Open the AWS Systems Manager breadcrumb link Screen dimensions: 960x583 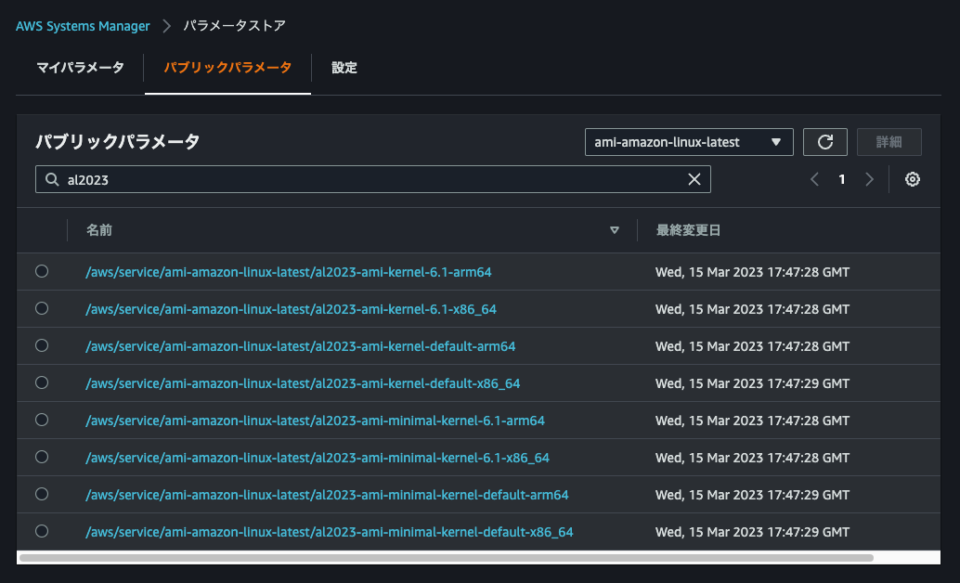(x=82, y=26)
